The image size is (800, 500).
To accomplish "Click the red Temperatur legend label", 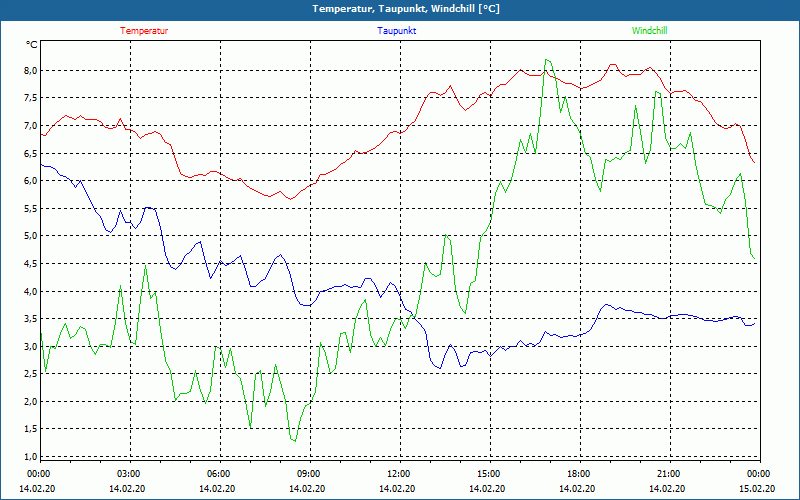I will coord(144,31).
